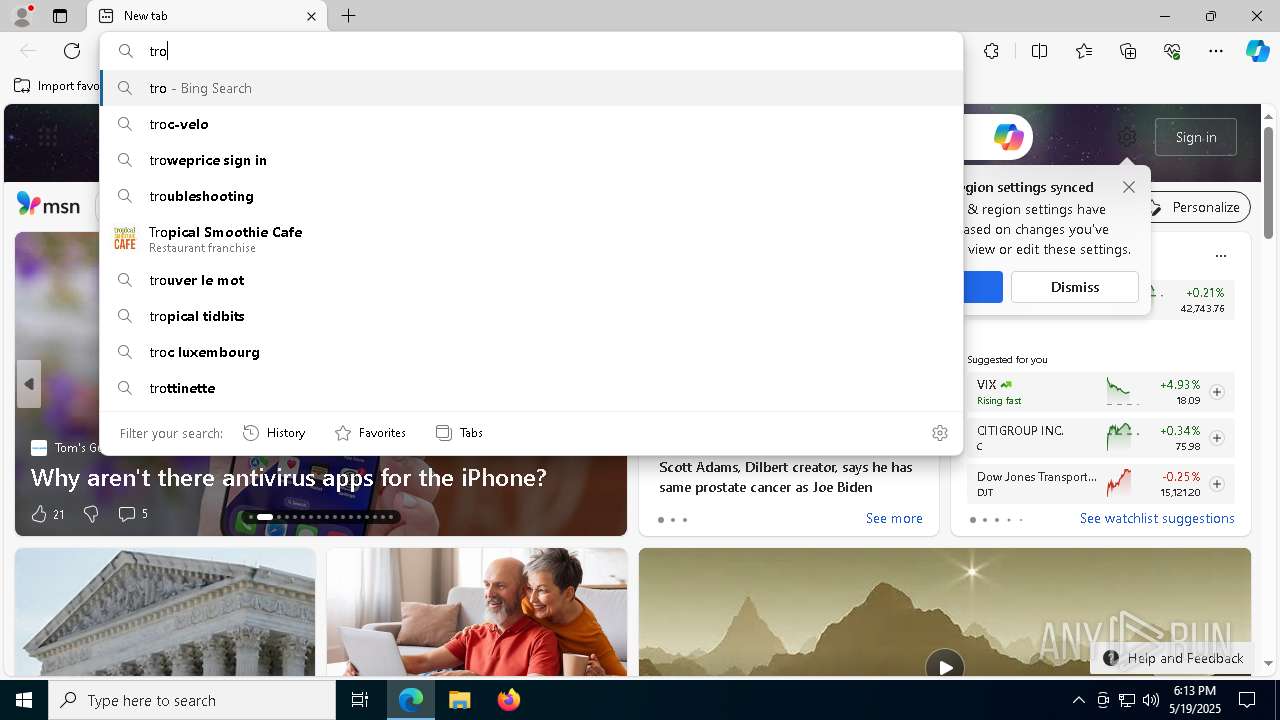Refresh the page

click(72, 51)
